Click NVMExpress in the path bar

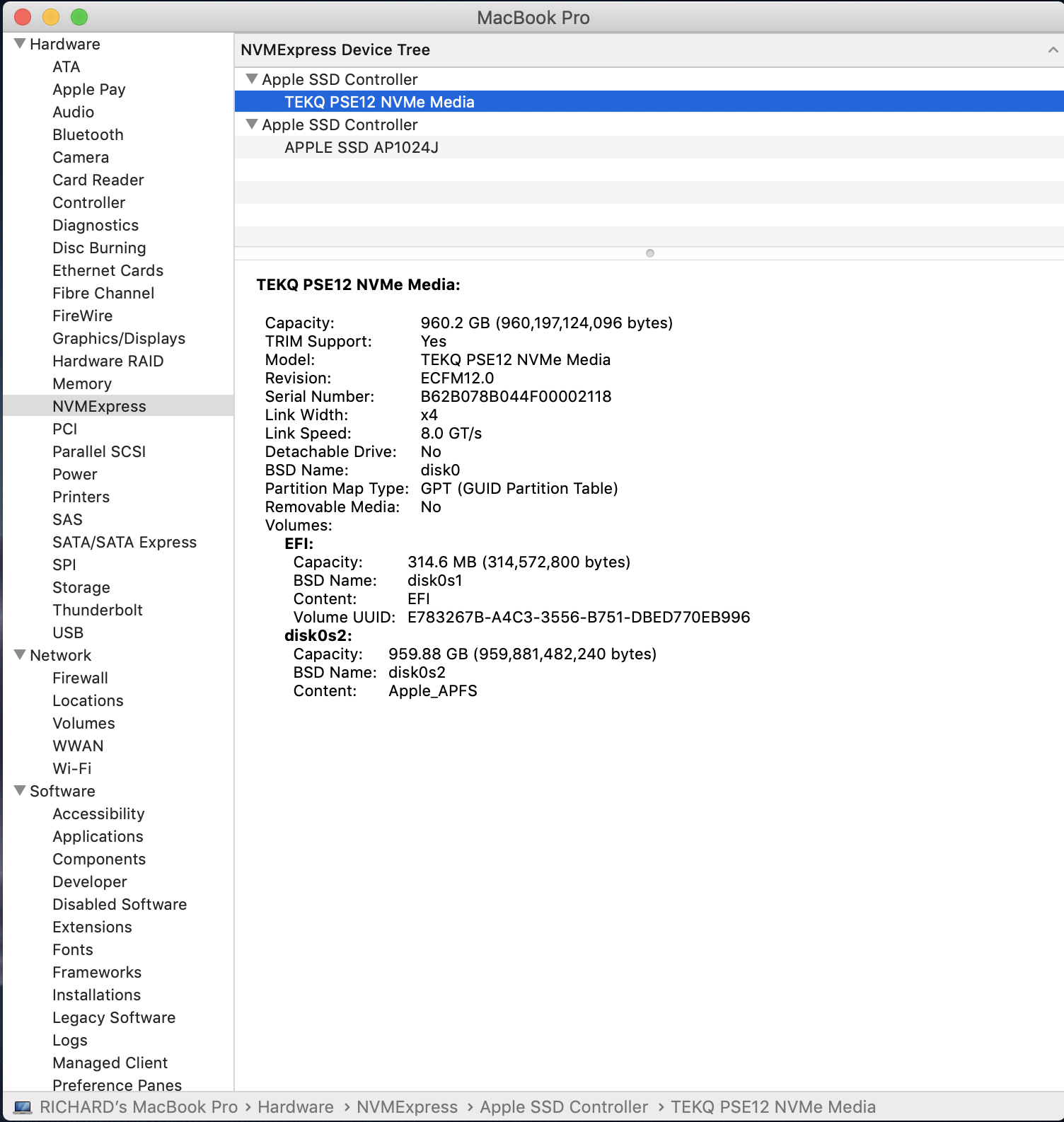coord(407,1107)
